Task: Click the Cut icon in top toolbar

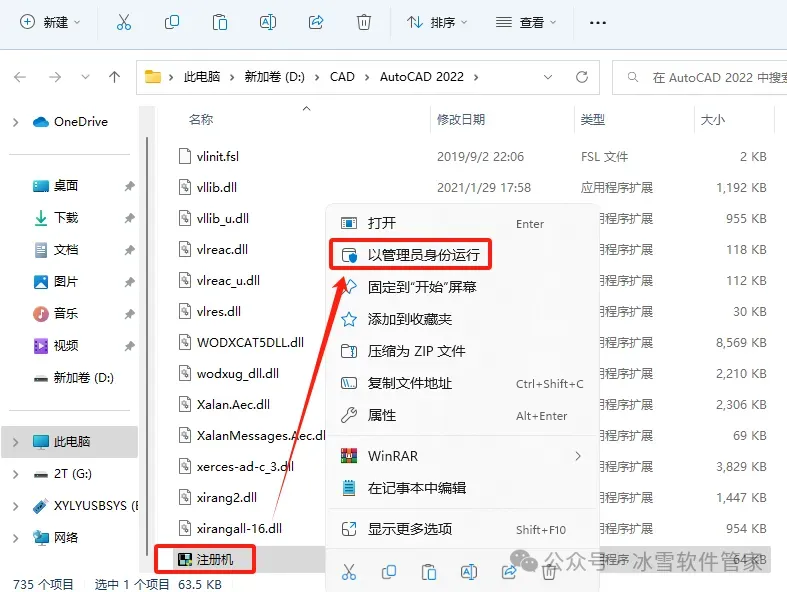Action: (x=123, y=23)
